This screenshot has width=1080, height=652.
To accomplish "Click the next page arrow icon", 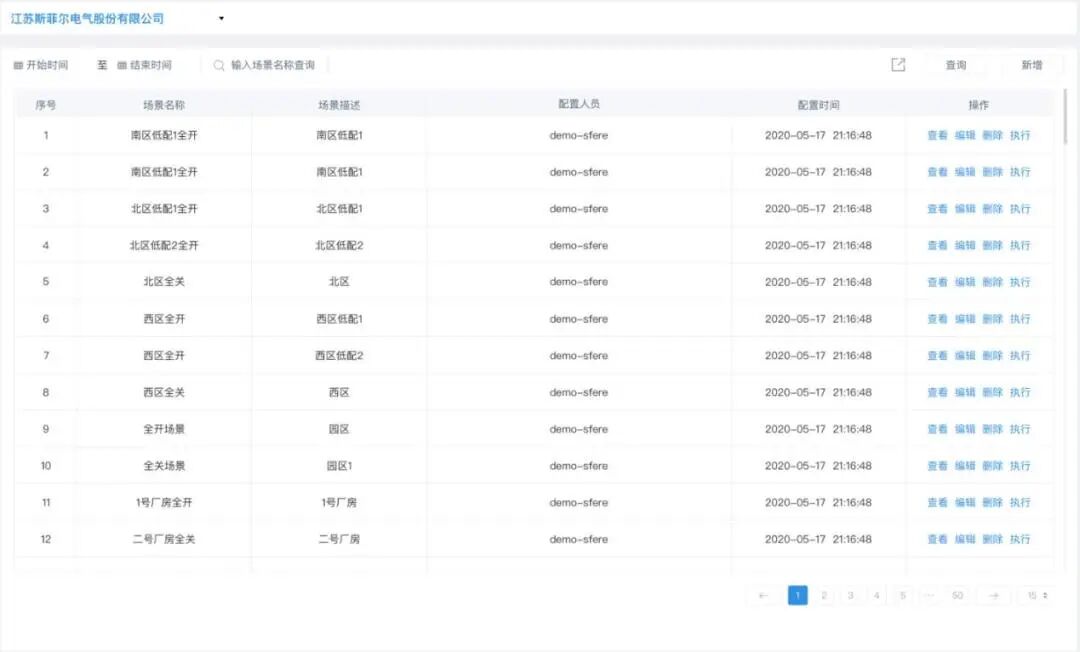I will coord(993,595).
